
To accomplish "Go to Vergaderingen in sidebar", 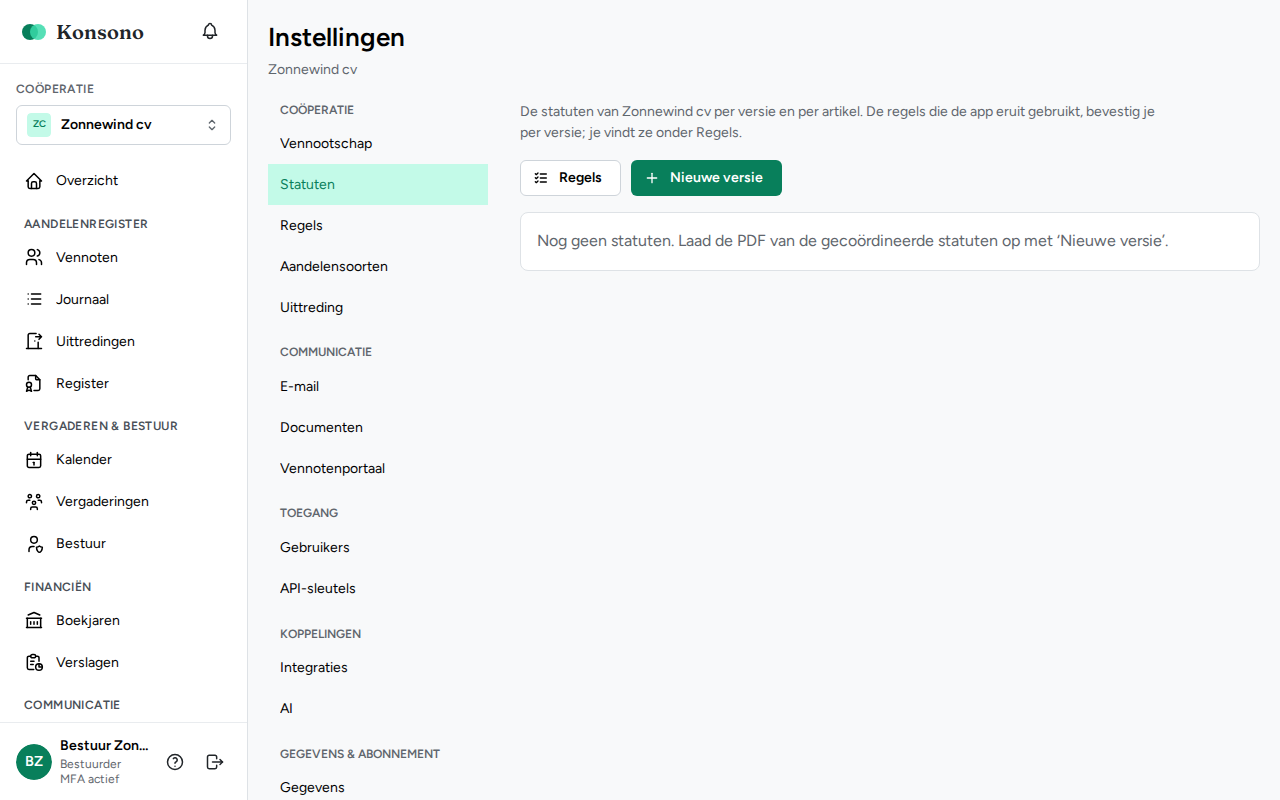I will (x=123, y=502).
